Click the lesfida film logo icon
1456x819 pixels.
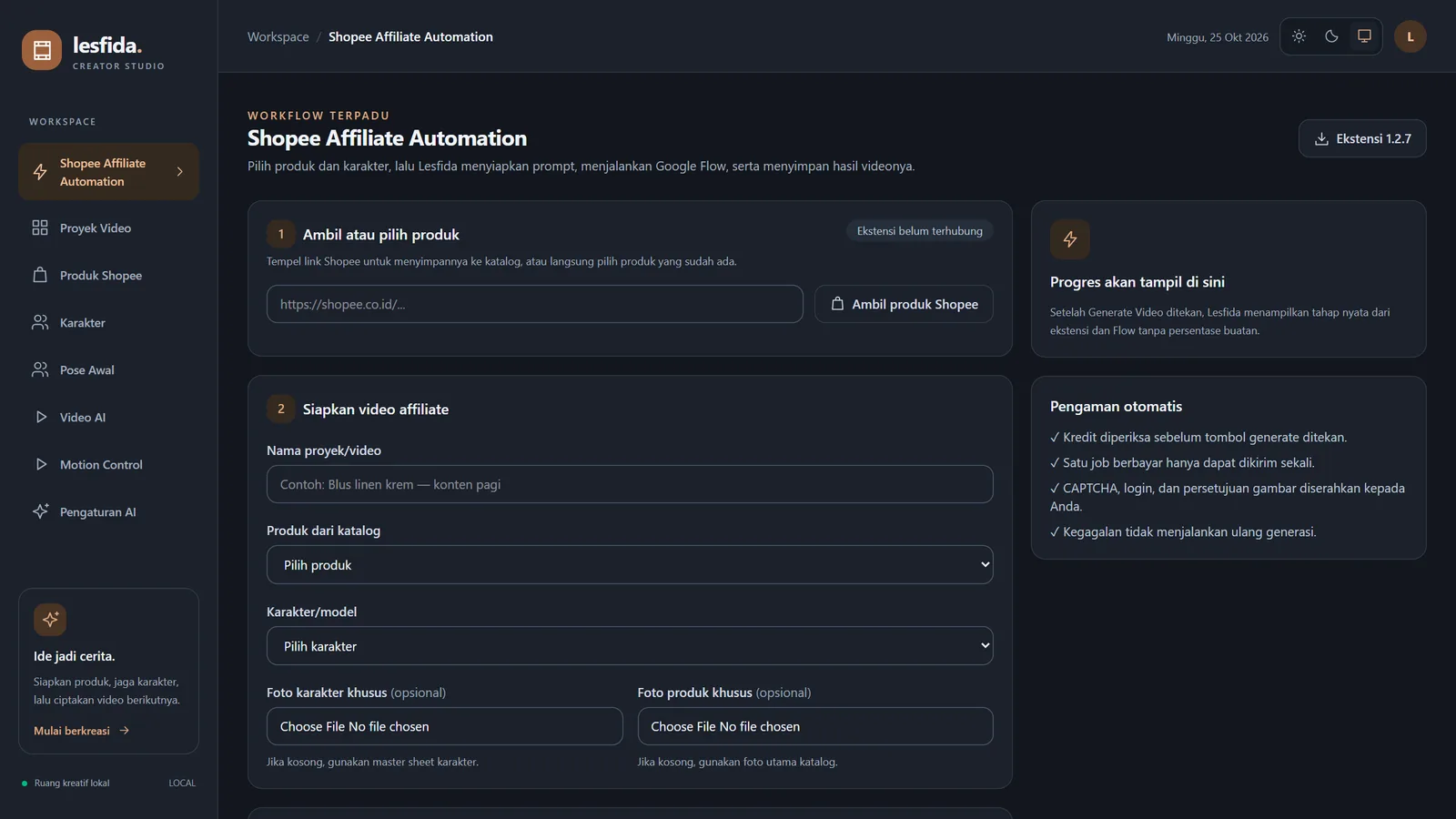tap(42, 50)
